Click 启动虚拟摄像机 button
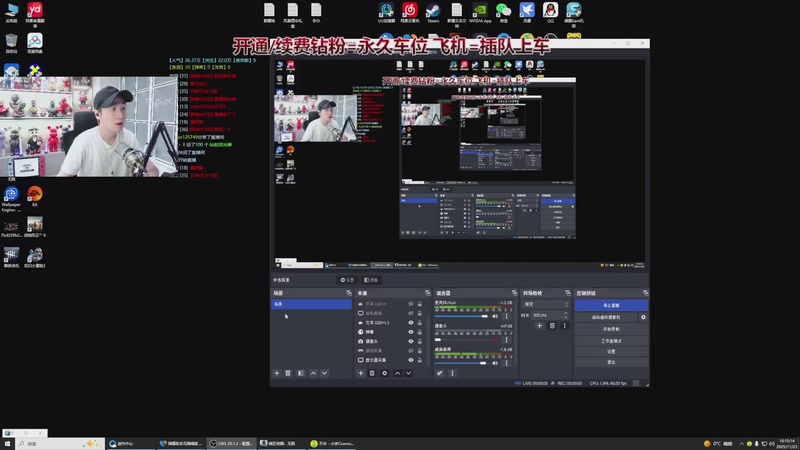The width and height of the screenshot is (800, 450). (x=606, y=317)
